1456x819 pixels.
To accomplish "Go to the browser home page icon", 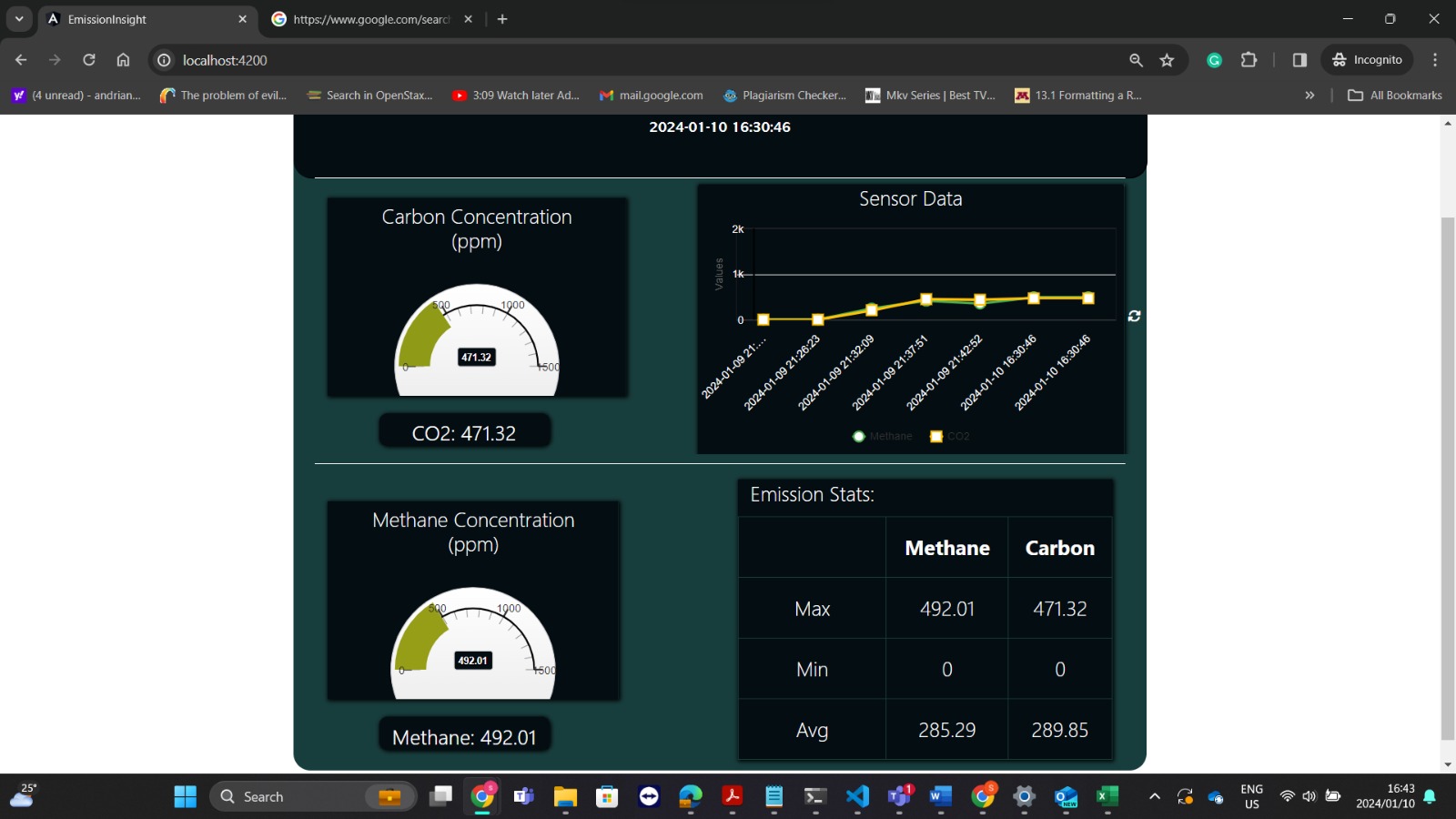I will click(123, 60).
